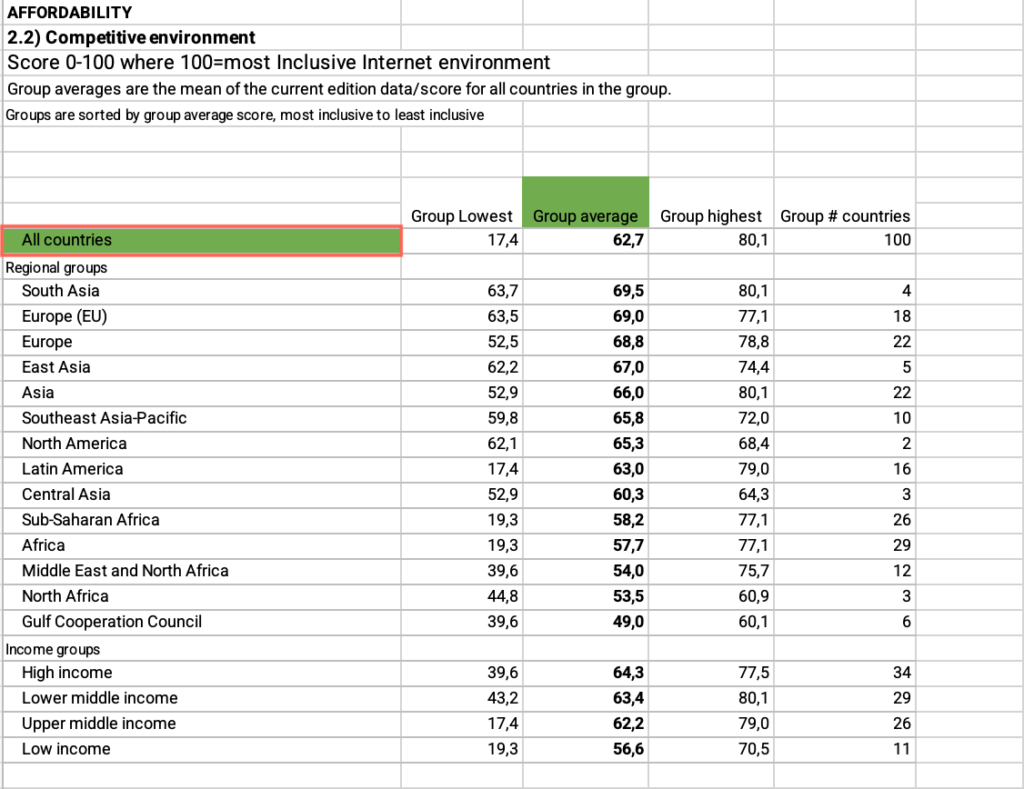The height and width of the screenshot is (789, 1024).
Task: Click the 'Group averages are the mean' note
Action: pyautogui.click(x=338, y=89)
